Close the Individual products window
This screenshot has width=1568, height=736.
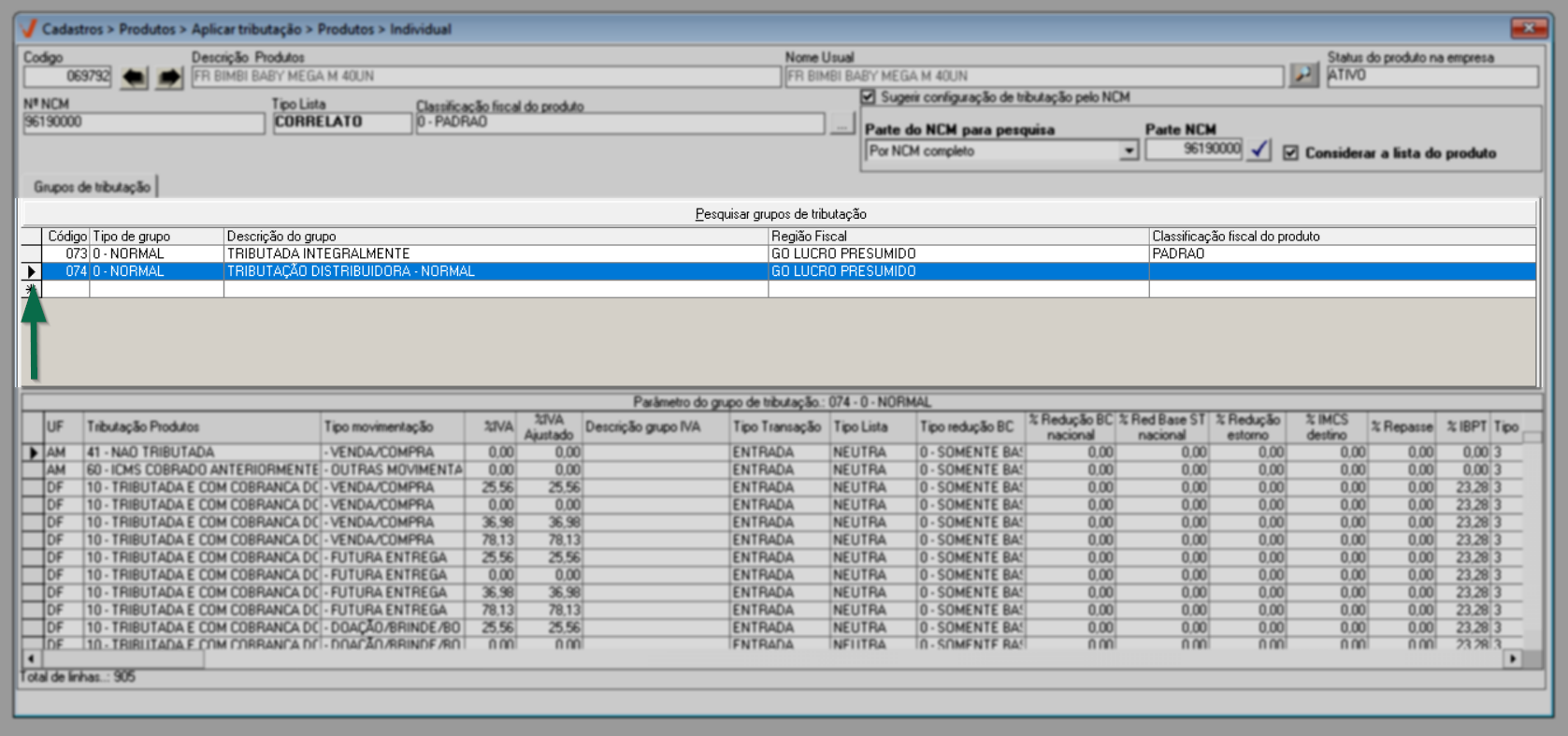pyautogui.click(x=1529, y=28)
